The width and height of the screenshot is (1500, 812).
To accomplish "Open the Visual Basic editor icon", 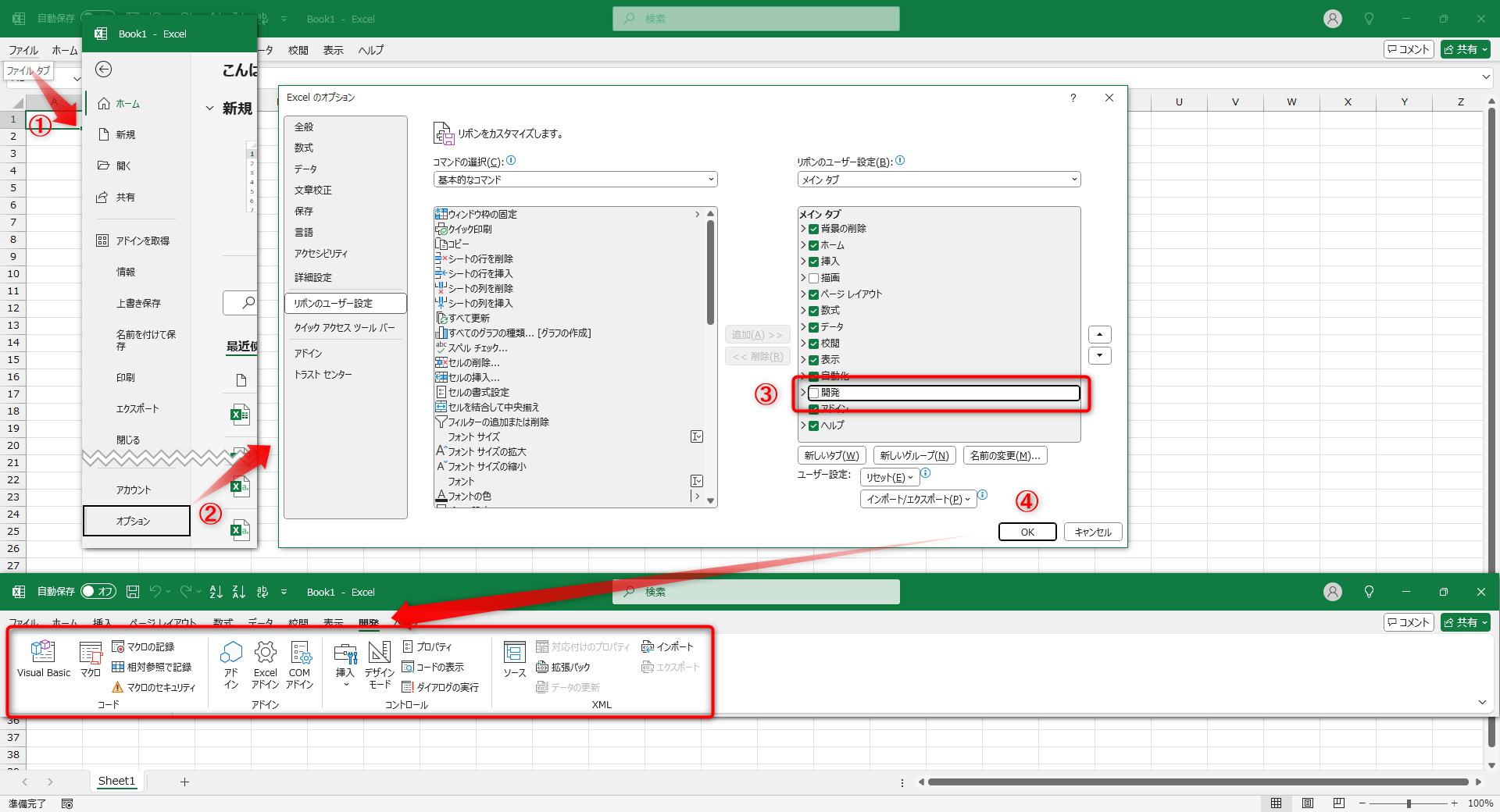I will tap(43, 658).
